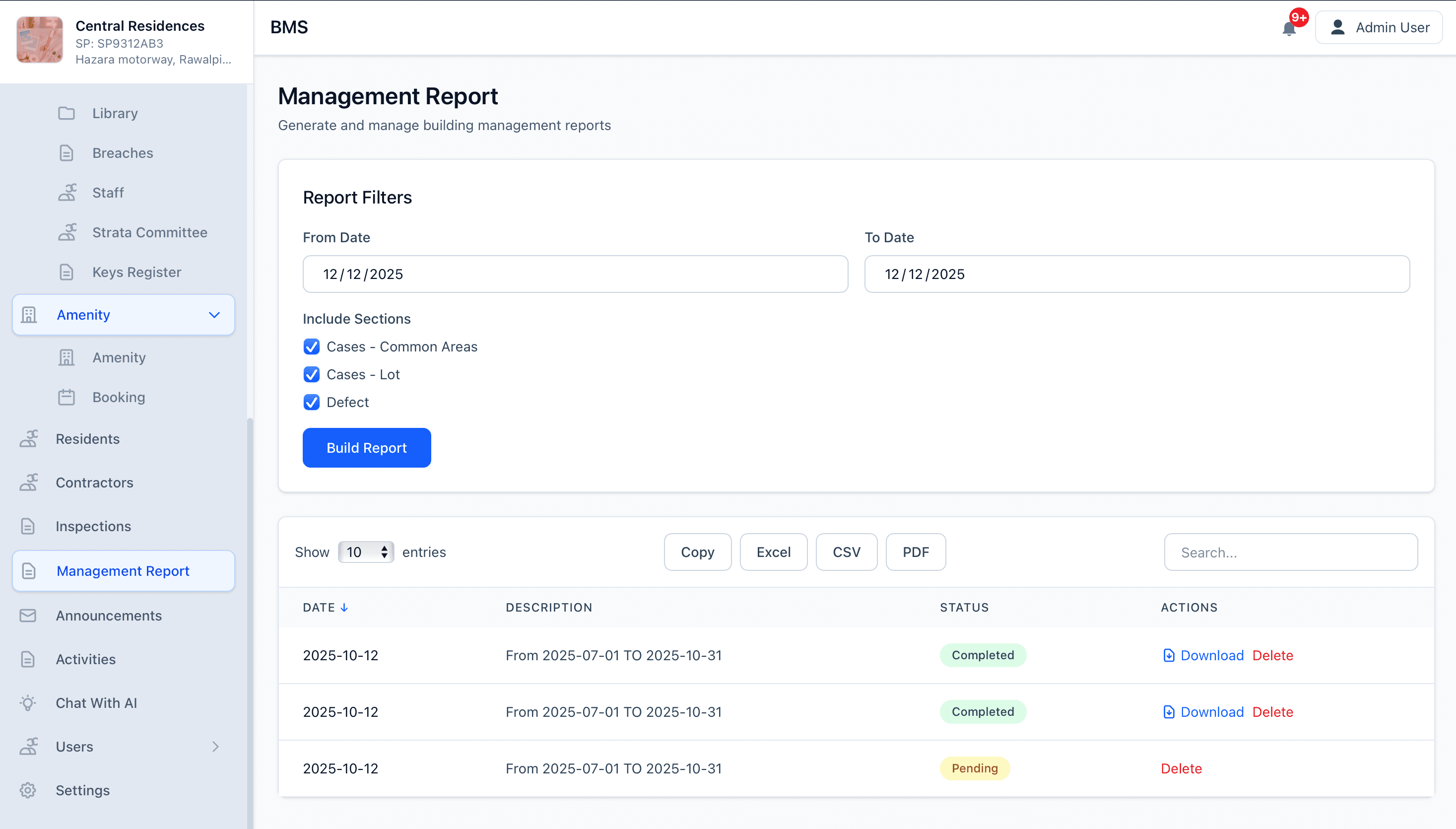Click the Booking calendar icon
This screenshot has height=829, width=1456.
click(x=66, y=398)
